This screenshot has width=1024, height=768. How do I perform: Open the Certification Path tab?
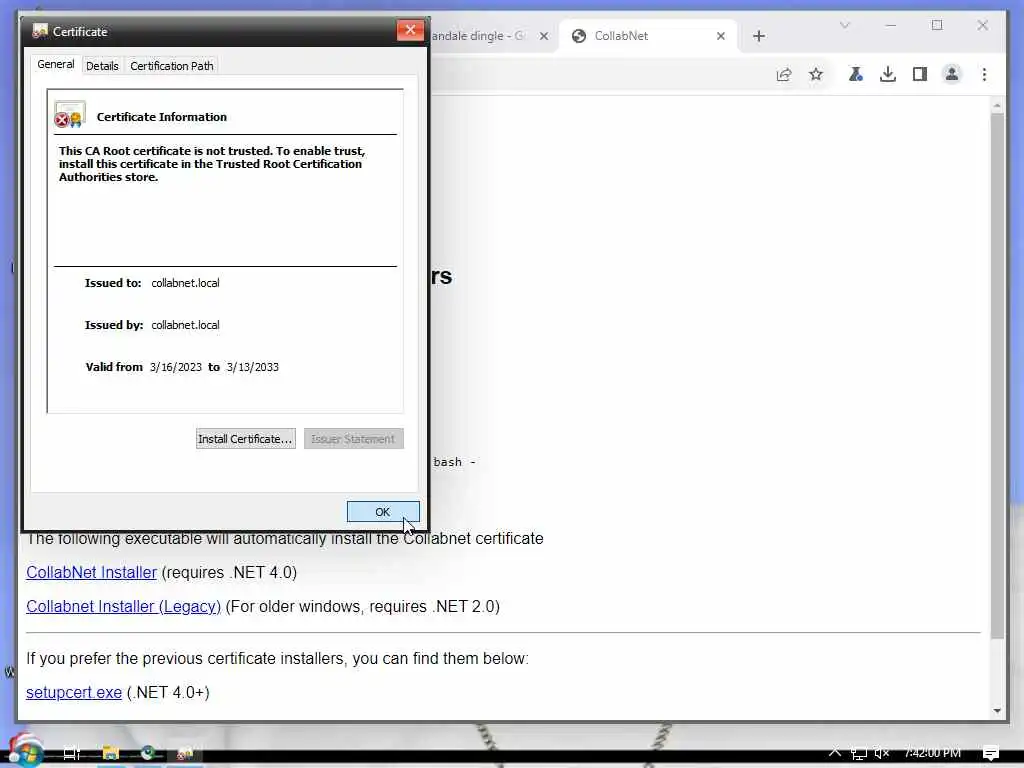[172, 66]
